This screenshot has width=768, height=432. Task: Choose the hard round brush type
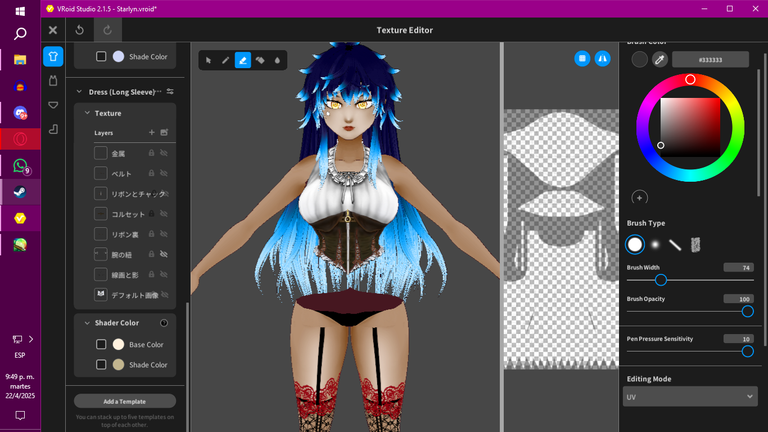635,244
